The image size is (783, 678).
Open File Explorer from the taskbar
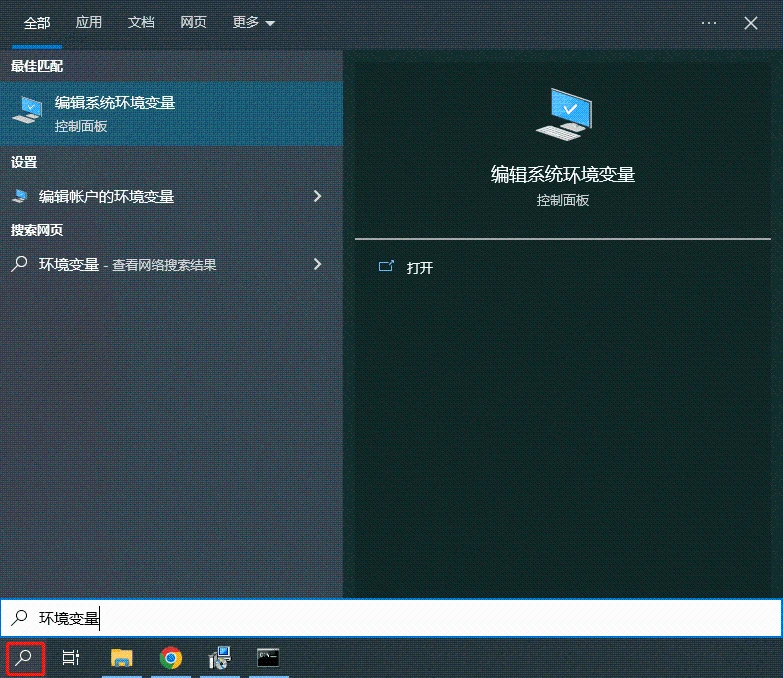tap(121, 658)
